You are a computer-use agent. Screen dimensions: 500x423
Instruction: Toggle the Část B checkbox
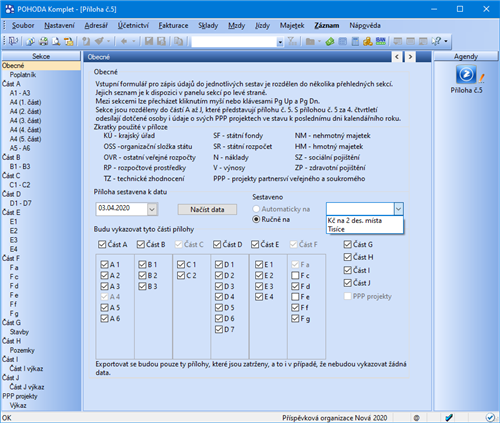pyautogui.click(x=141, y=244)
